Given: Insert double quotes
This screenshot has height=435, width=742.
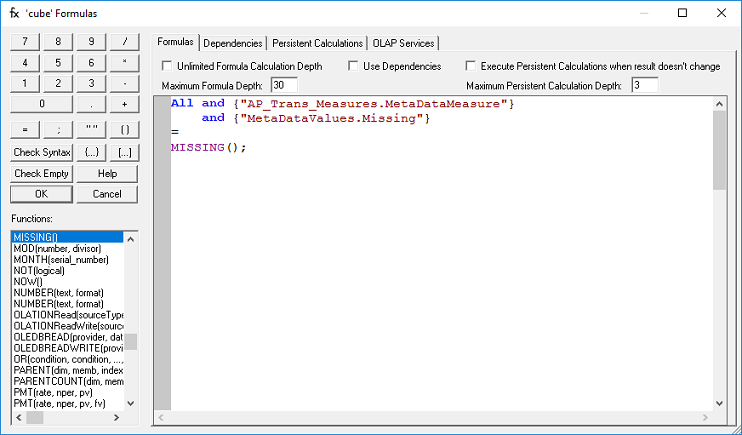Looking at the screenshot, I should (x=91, y=130).
